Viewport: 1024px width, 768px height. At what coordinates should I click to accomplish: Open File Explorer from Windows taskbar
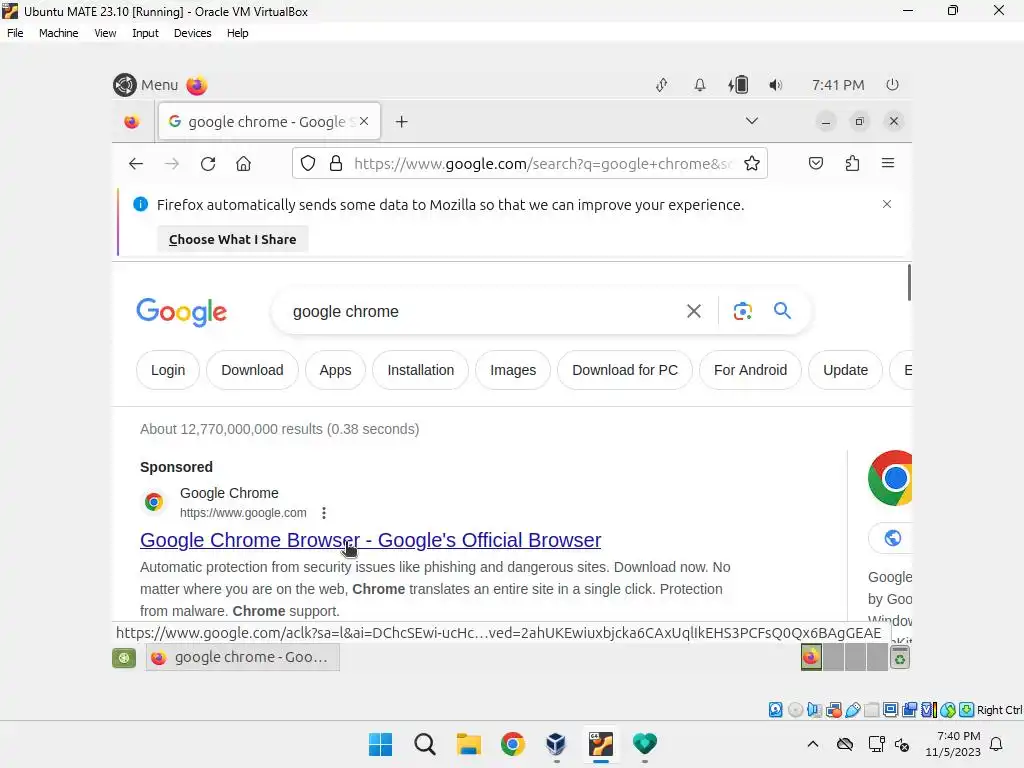[x=469, y=744]
